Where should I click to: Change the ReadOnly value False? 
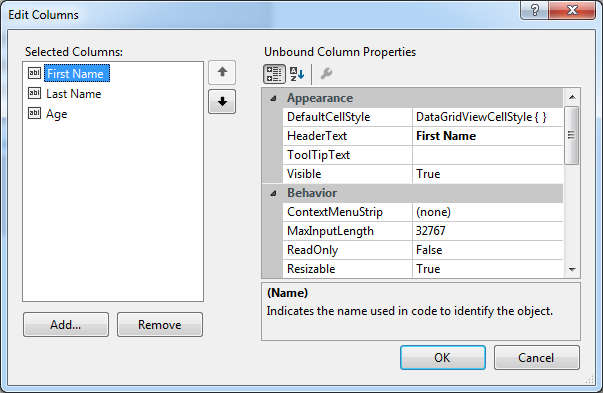coord(488,250)
